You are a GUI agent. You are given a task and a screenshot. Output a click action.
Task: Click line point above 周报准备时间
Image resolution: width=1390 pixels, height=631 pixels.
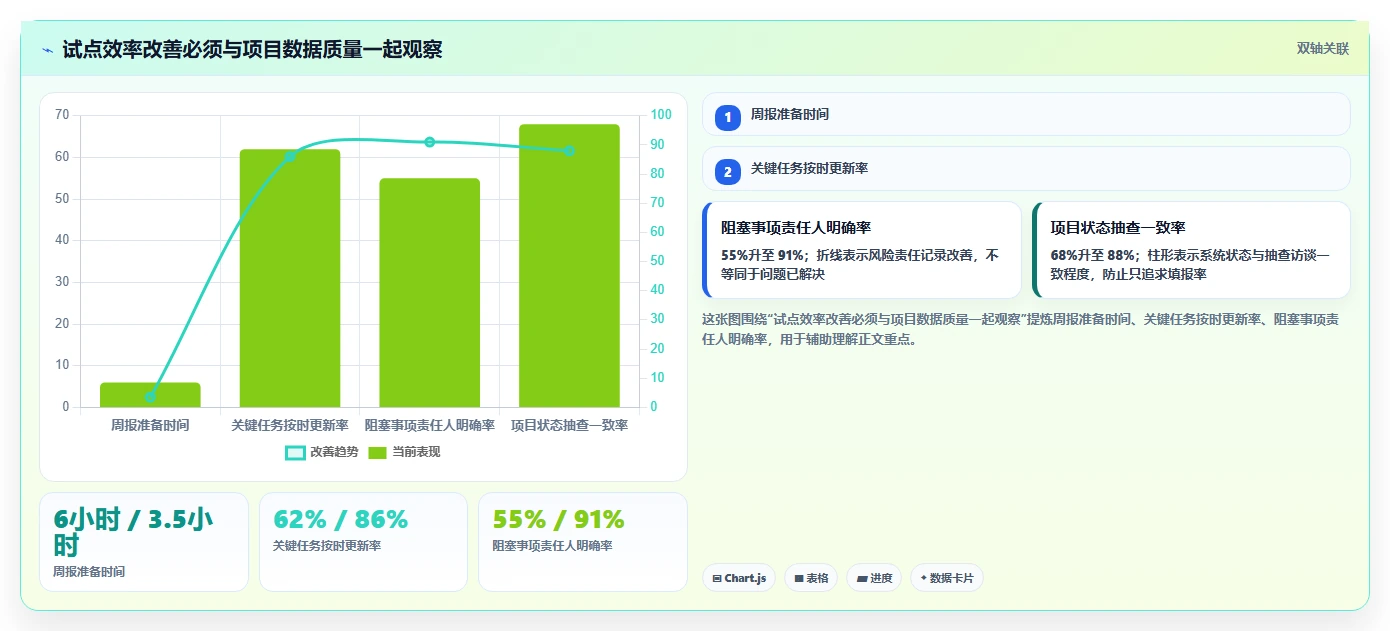point(150,397)
